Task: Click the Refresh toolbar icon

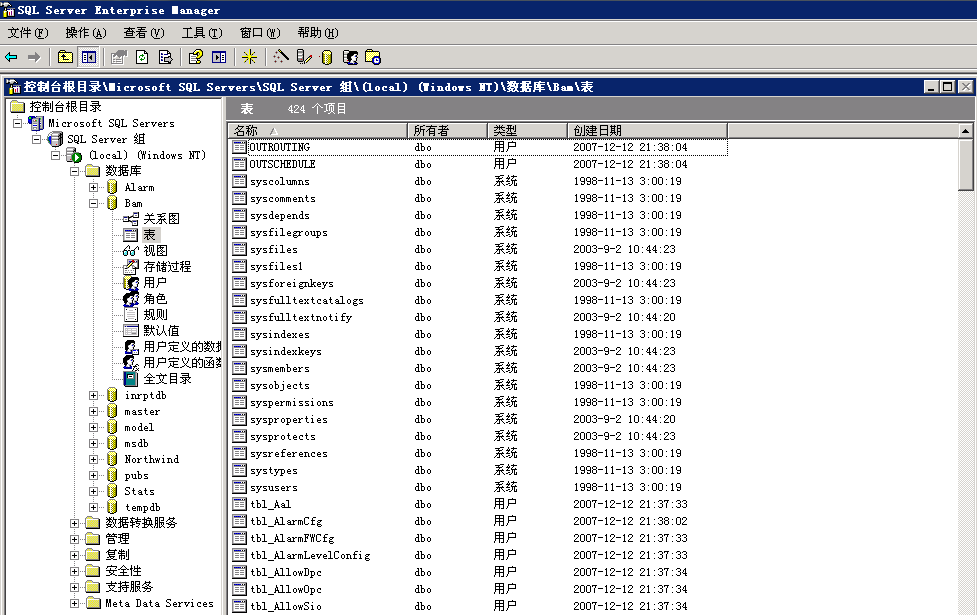Action: click(x=142, y=57)
